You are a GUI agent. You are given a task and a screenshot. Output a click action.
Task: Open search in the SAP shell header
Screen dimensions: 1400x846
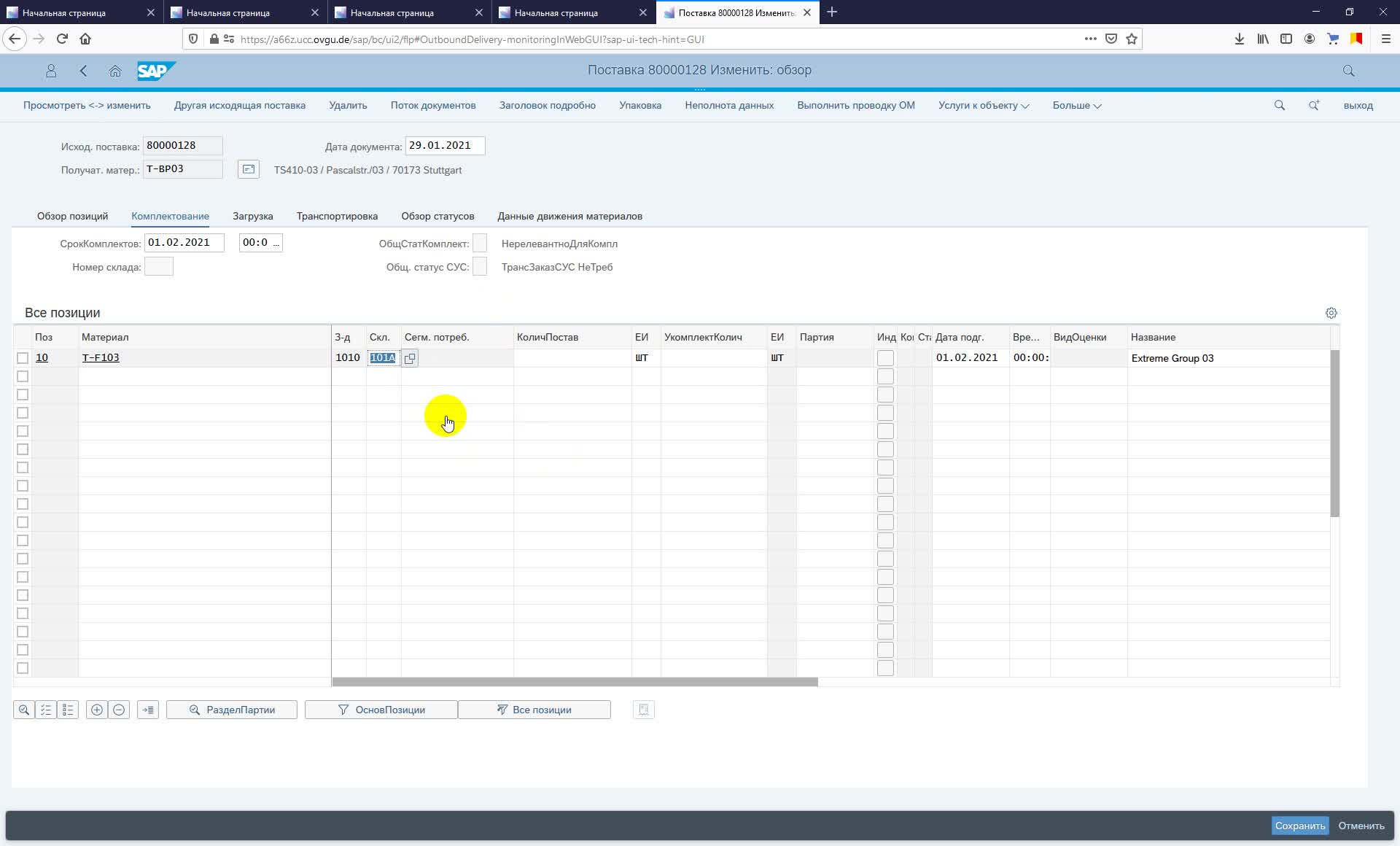coord(1348,71)
